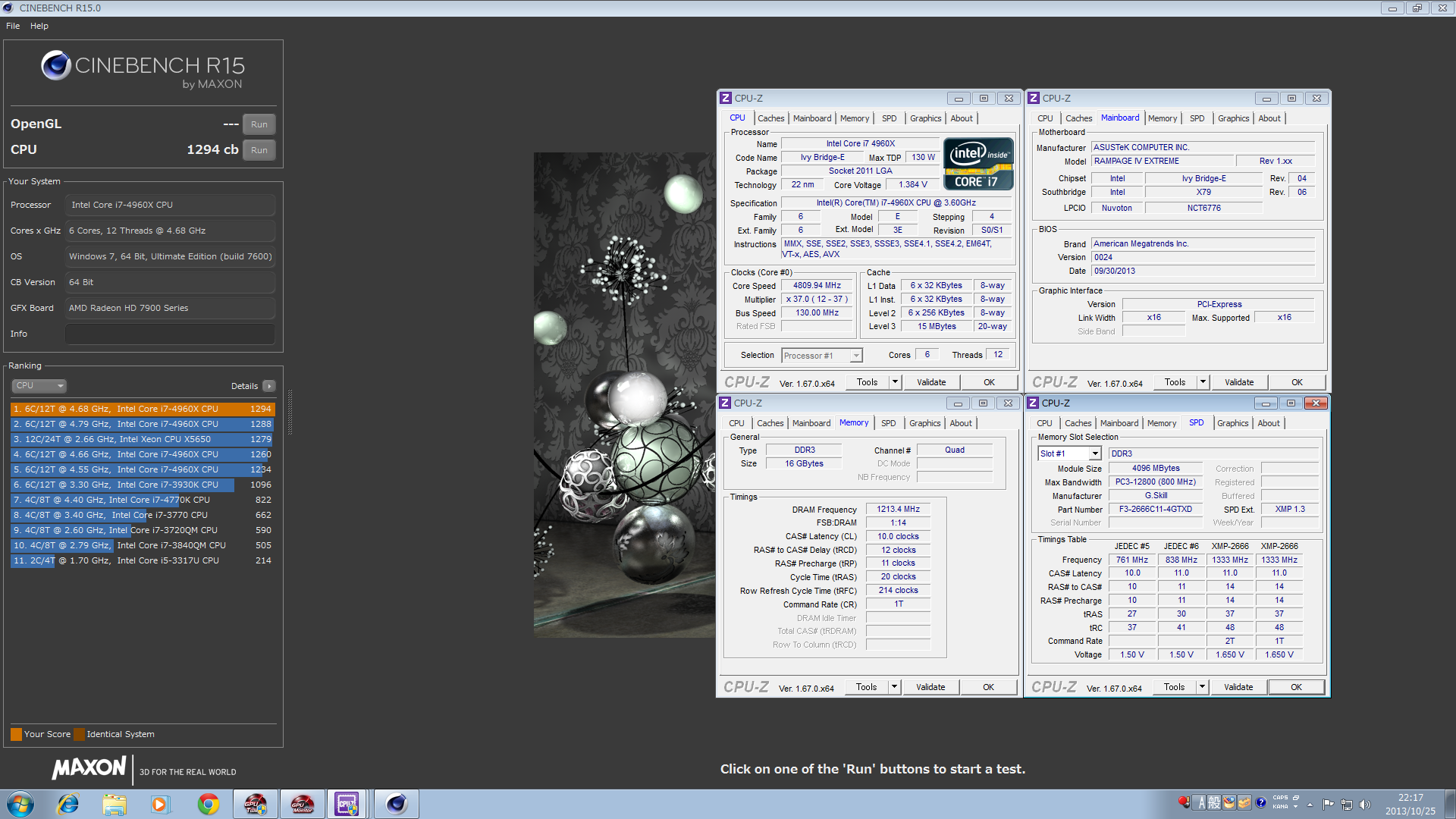
Task: Expand the ranking Details arrow
Action: [x=269, y=386]
